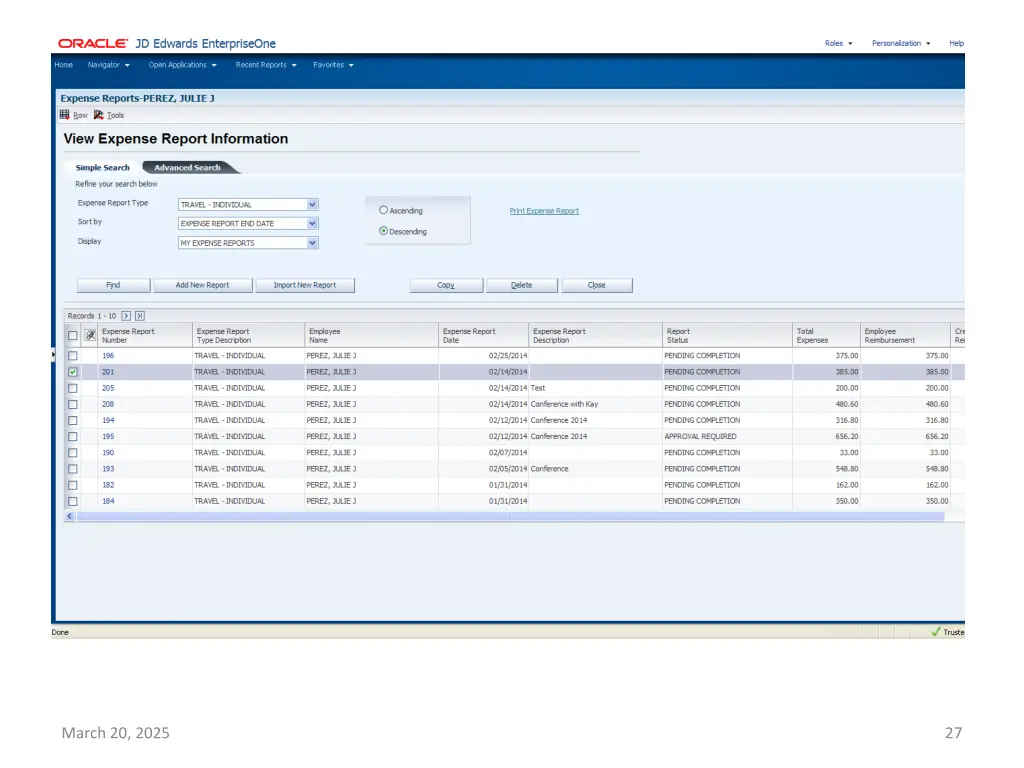Open the Row menu icon

tap(65, 115)
